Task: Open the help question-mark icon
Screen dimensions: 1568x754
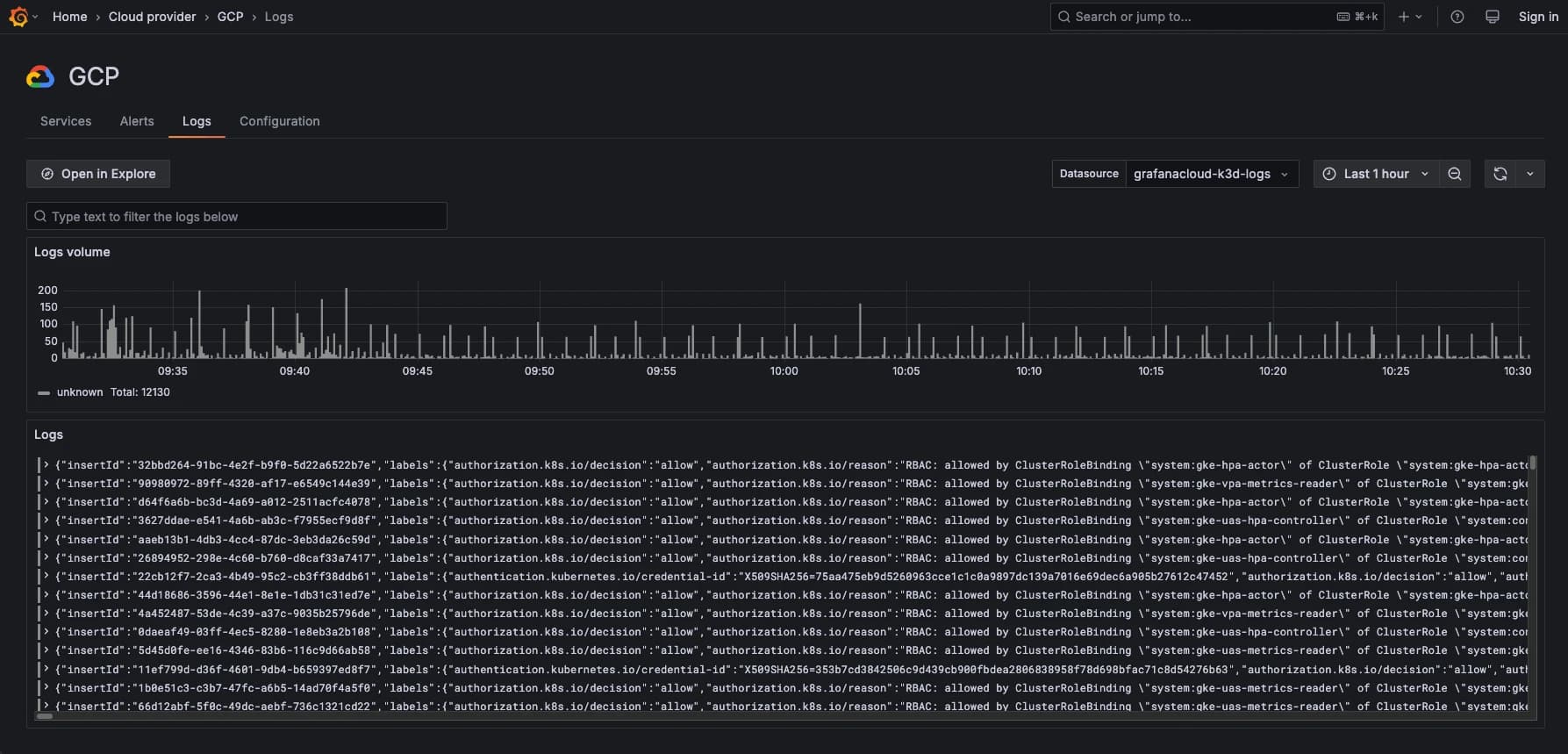Action: point(1457,17)
